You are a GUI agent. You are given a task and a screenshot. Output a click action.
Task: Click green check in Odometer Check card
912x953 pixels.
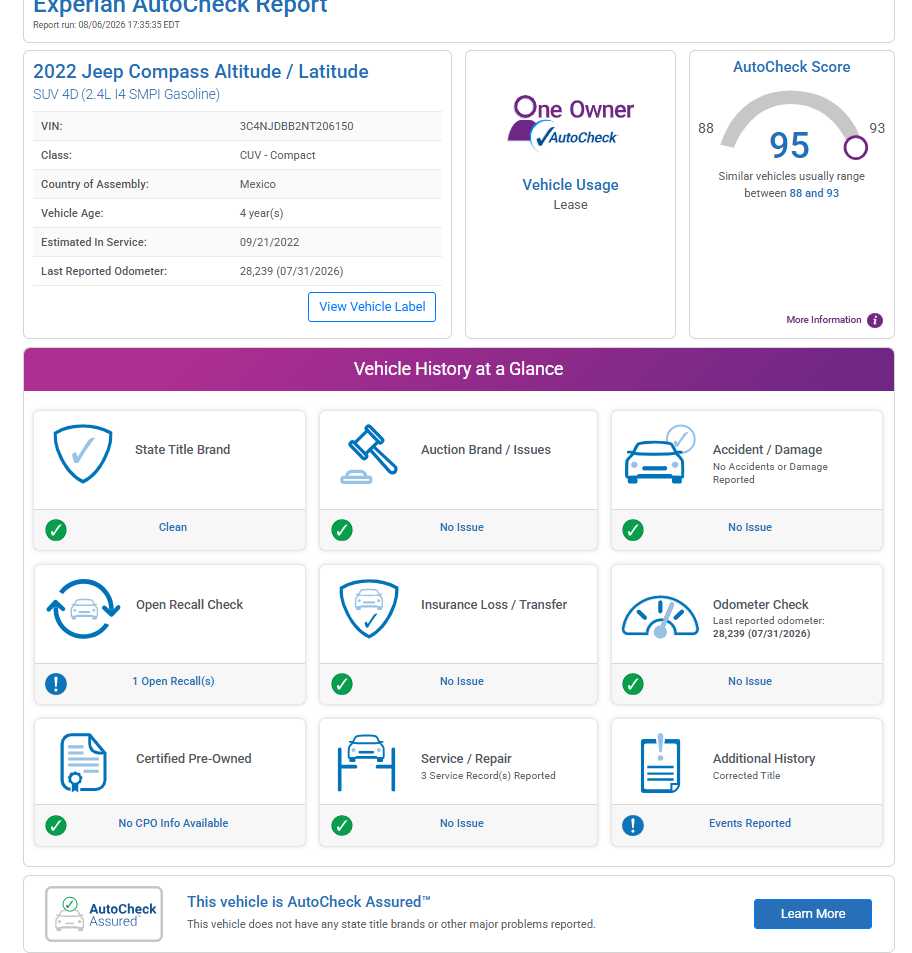(633, 684)
